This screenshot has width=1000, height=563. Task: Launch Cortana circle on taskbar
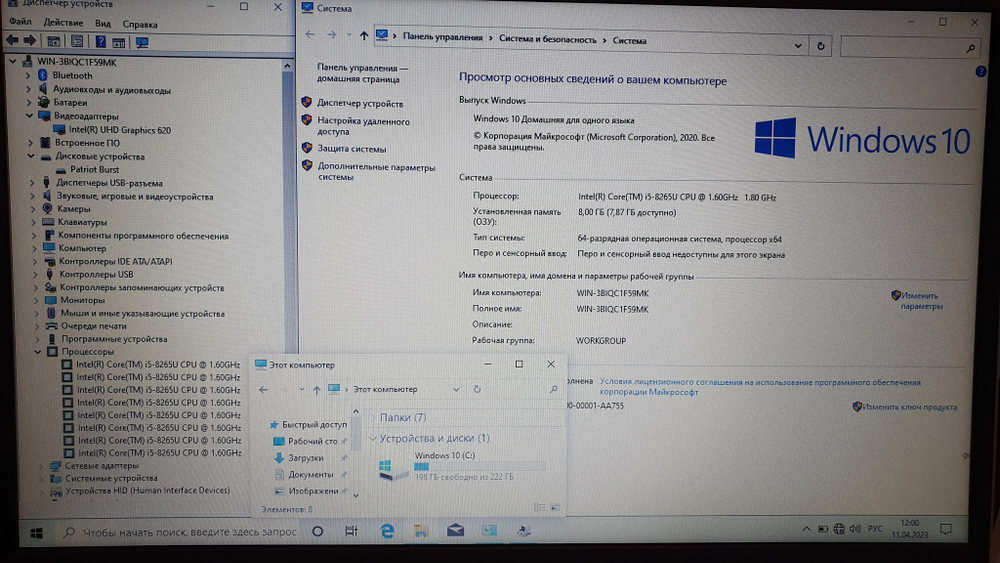coord(318,531)
